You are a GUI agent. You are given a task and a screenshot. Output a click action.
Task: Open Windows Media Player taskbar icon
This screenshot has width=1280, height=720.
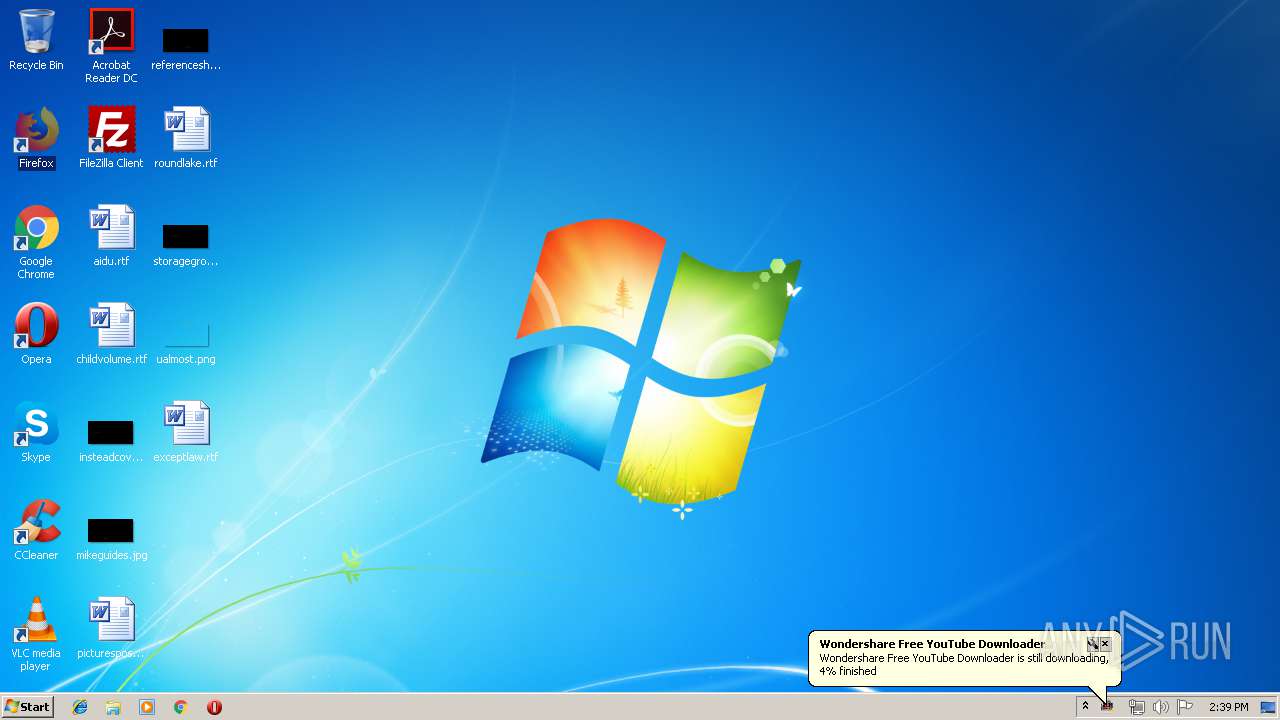pos(147,707)
